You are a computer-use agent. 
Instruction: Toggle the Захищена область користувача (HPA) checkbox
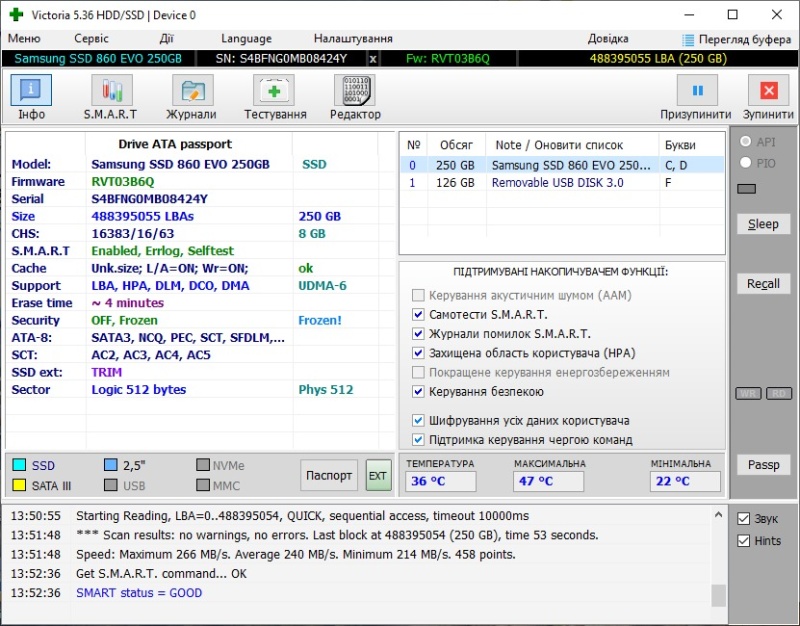pyautogui.click(x=418, y=353)
